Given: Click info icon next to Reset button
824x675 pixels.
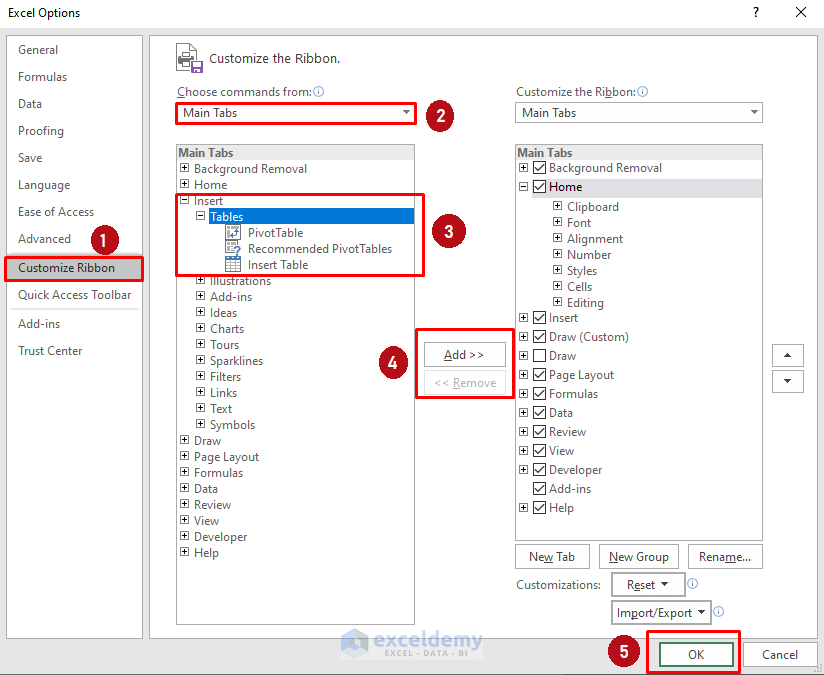Looking at the screenshot, I should pos(693,584).
